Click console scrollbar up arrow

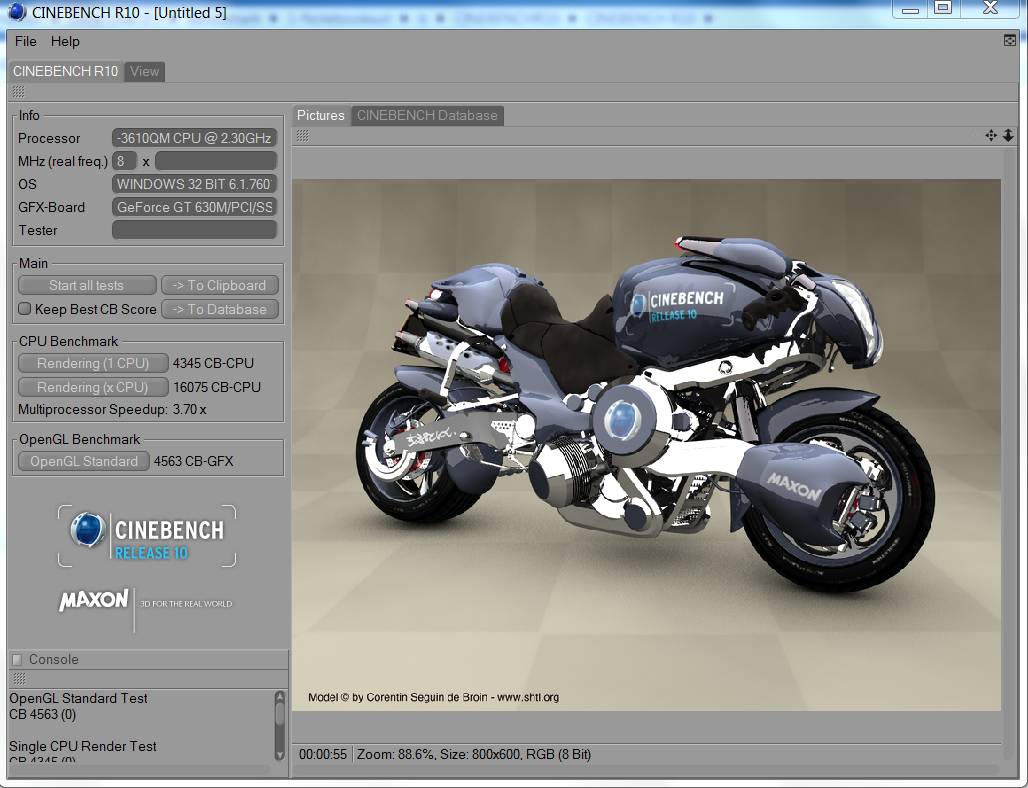click(280, 697)
